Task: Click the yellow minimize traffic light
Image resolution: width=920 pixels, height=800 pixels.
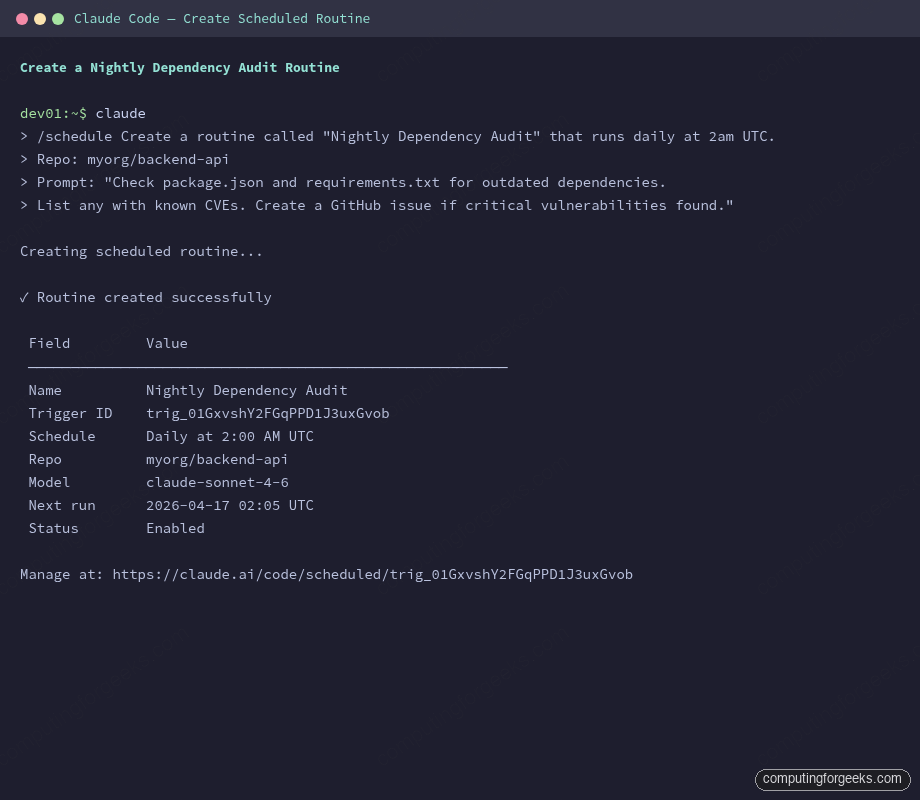Action: tap(40, 18)
